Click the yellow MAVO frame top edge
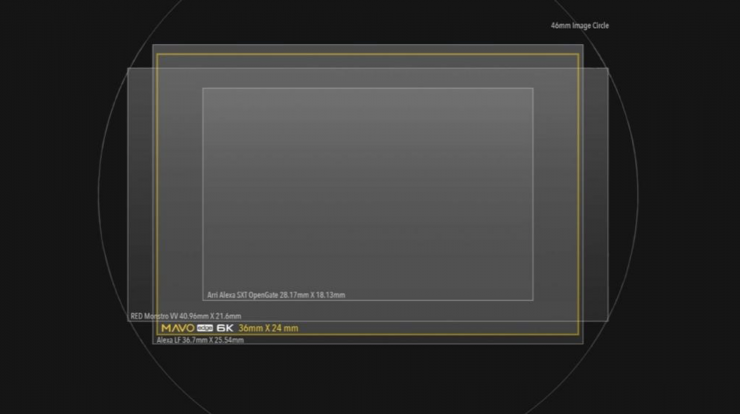 (368, 53)
